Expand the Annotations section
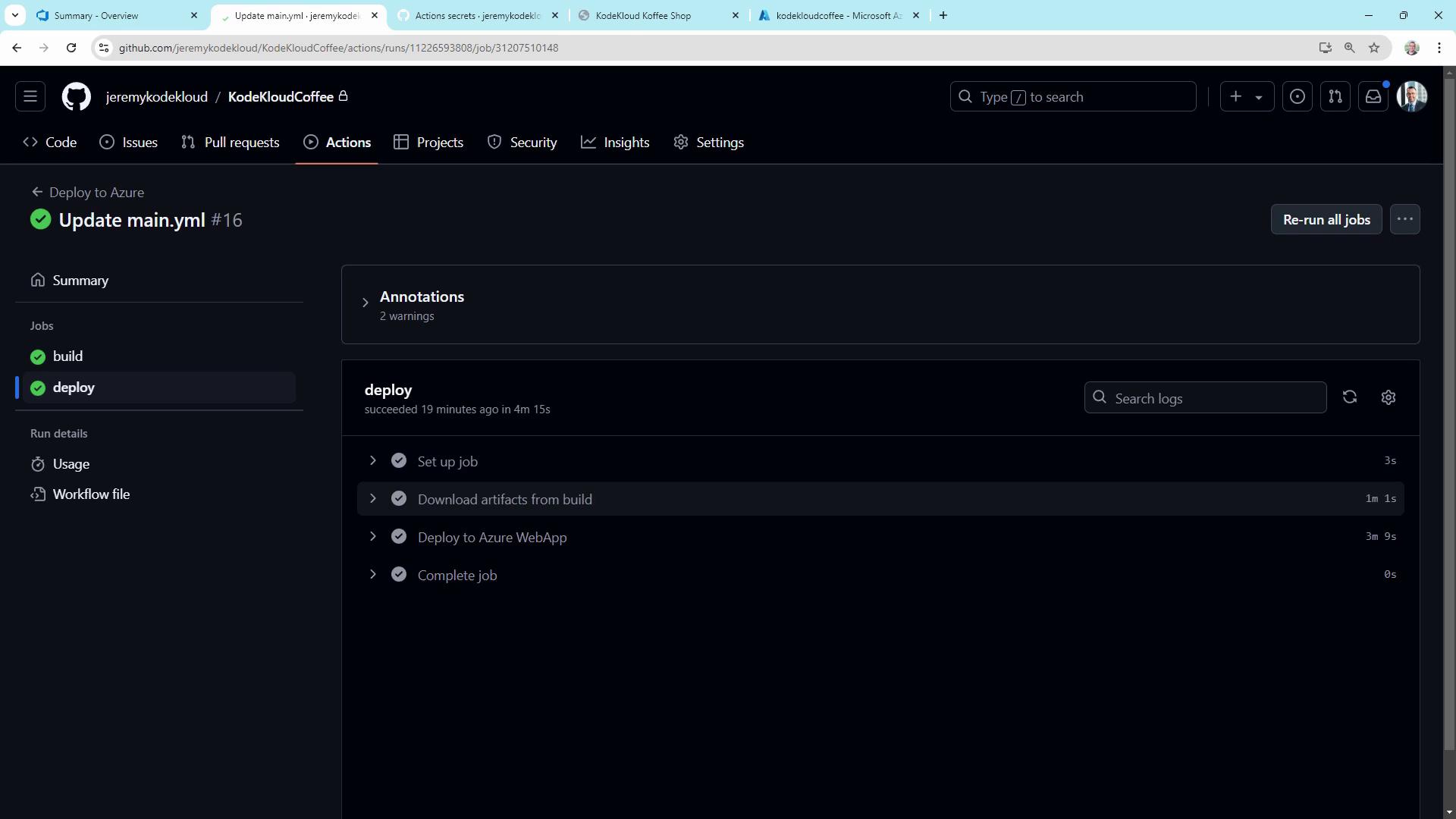Screen dimensions: 1456x819 click(366, 303)
